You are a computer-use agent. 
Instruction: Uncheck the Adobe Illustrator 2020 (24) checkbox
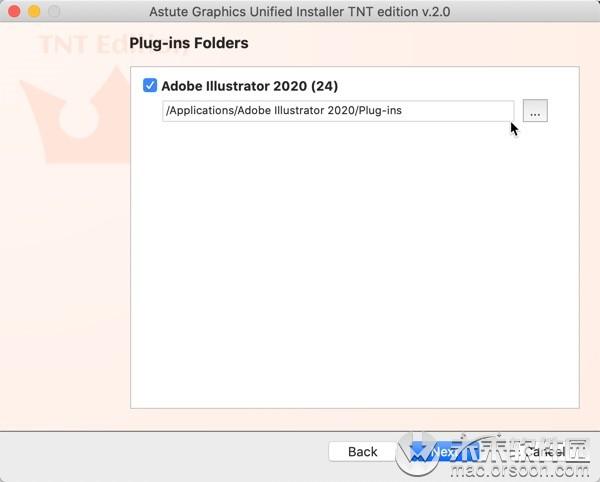pyautogui.click(x=150, y=85)
